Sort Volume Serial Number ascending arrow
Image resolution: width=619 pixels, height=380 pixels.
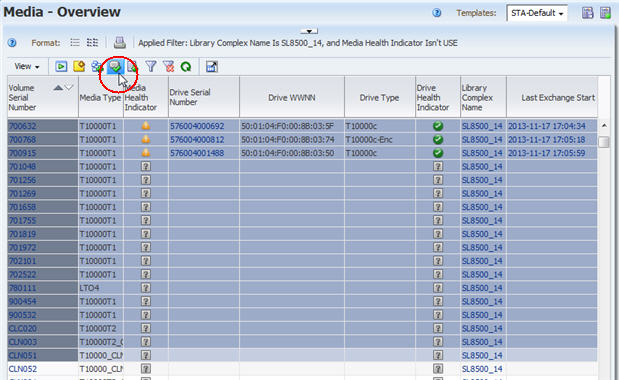pos(58,88)
